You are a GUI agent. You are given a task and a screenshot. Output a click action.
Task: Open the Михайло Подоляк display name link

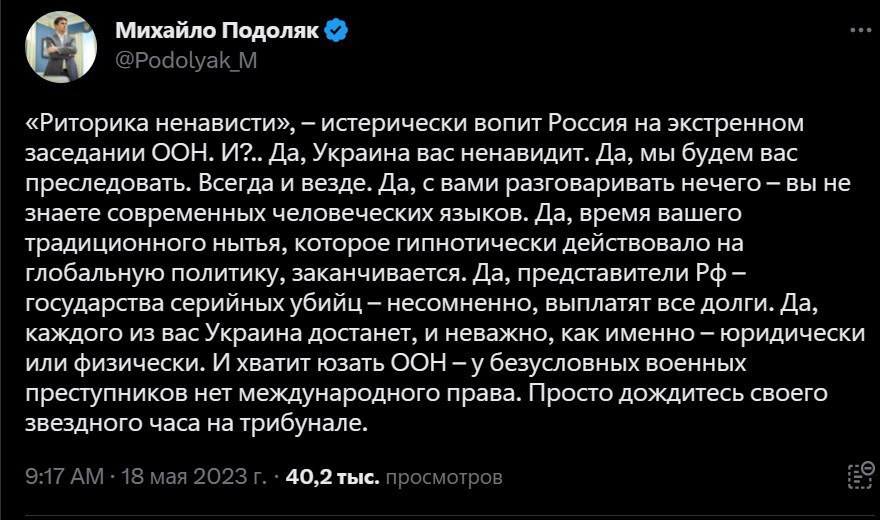click(217, 31)
